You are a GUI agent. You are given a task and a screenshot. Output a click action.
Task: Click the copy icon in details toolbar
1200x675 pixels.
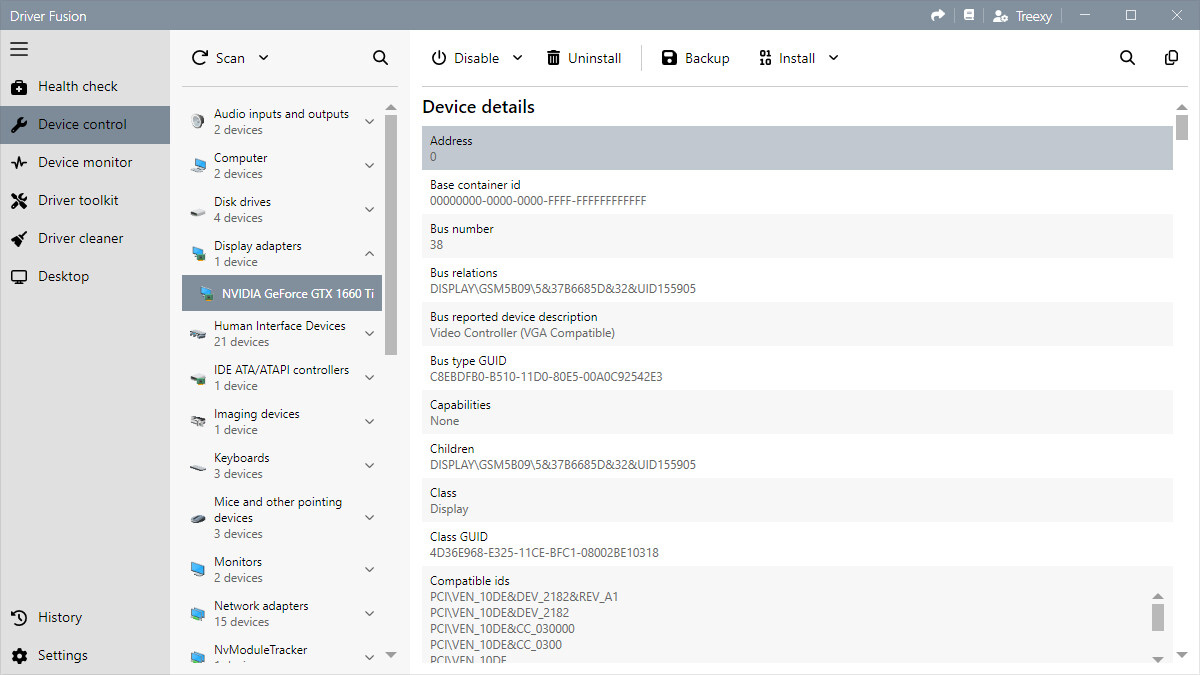click(x=1171, y=58)
